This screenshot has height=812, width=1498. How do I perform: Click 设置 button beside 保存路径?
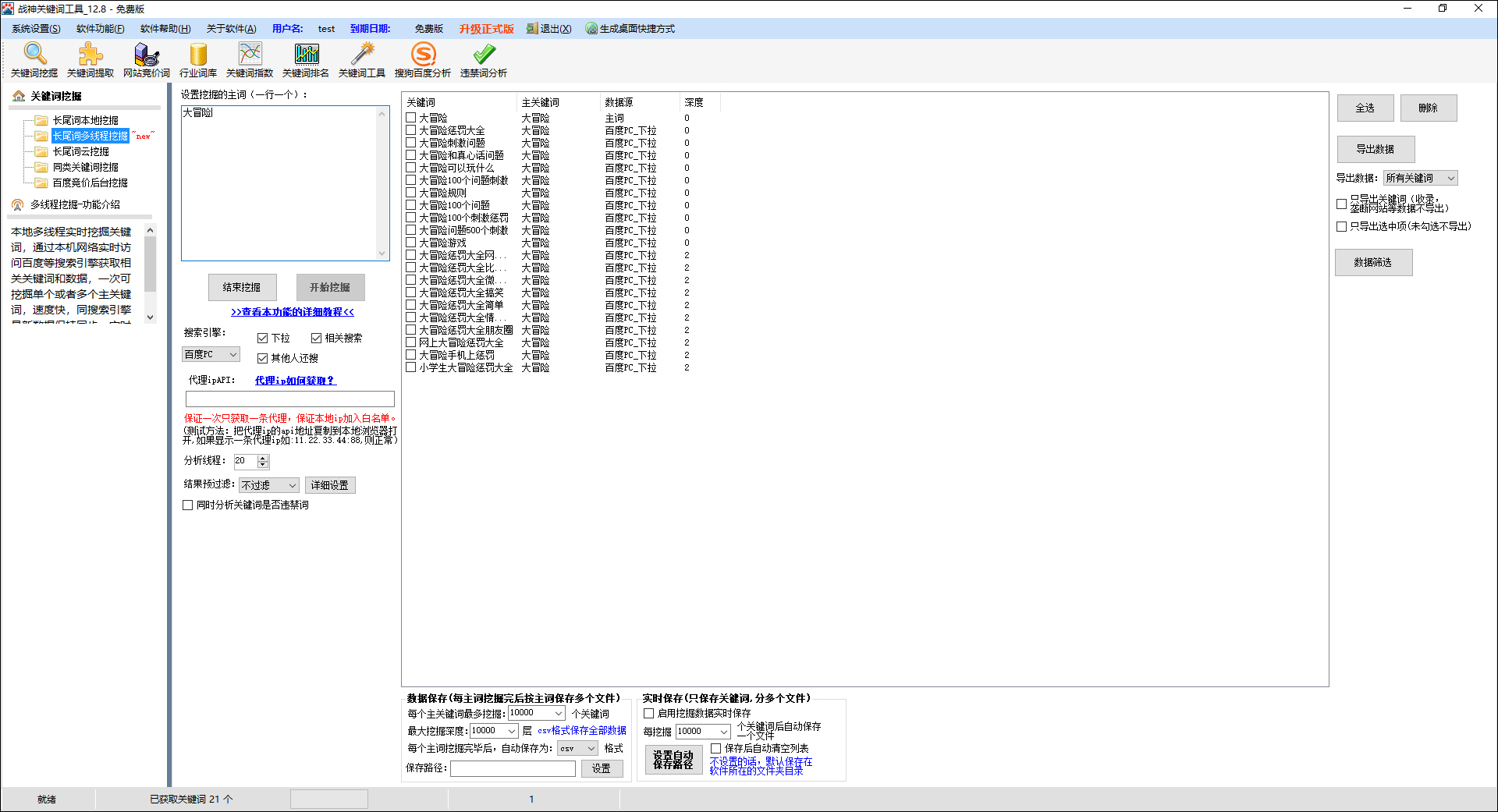(602, 768)
